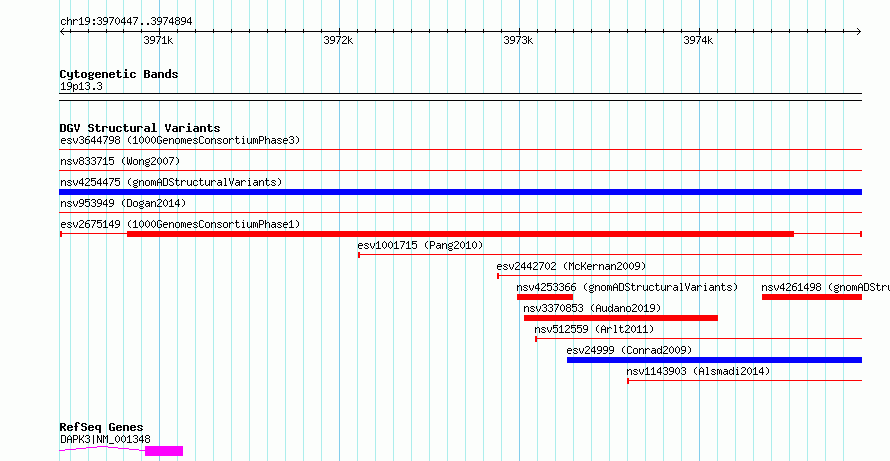Open nsv4253366 (gnomADStructuralVariants) label
The image size is (890, 461).
(627, 287)
